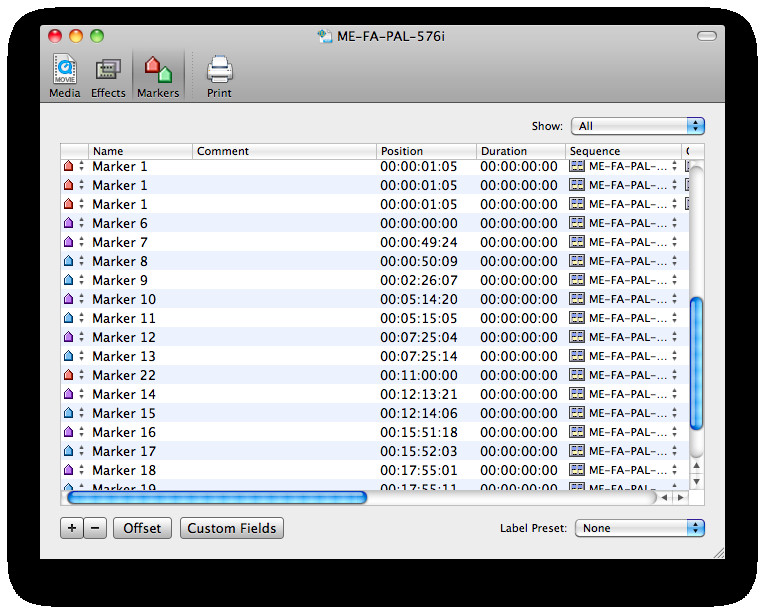Open Custom Fields

click(232, 528)
